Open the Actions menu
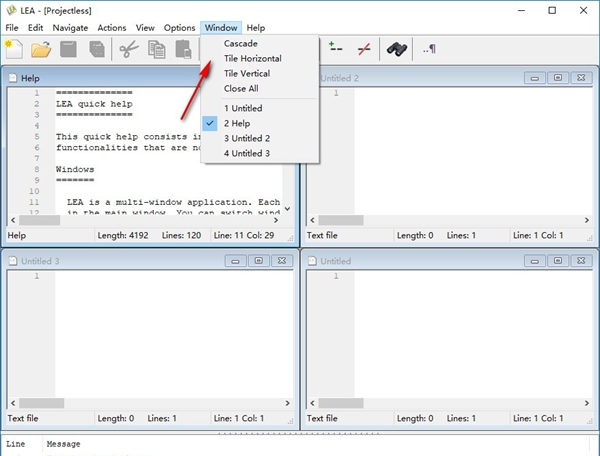 112,28
